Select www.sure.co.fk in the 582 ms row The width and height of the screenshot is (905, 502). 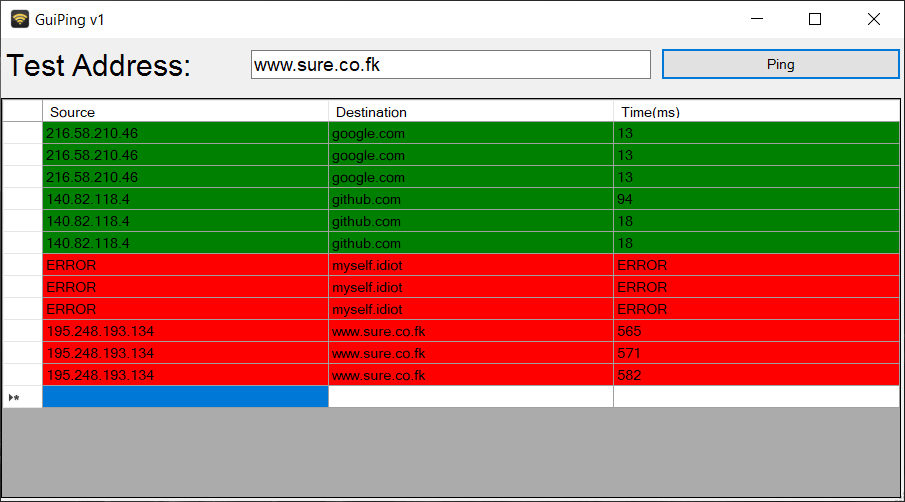[x=471, y=375]
